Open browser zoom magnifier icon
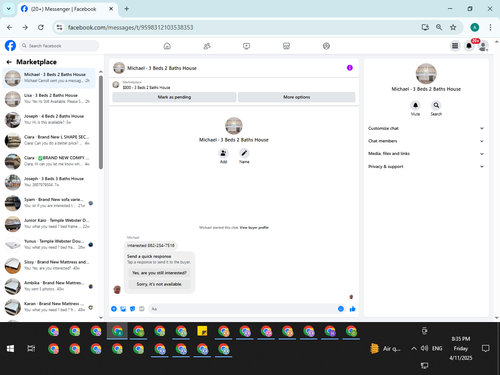Viewport: 500px width, 375px height. (439, 27)
